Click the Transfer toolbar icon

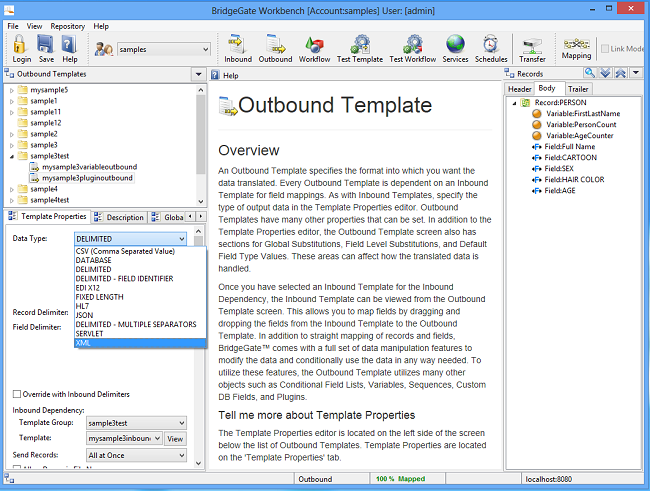(x=532, y=46)
